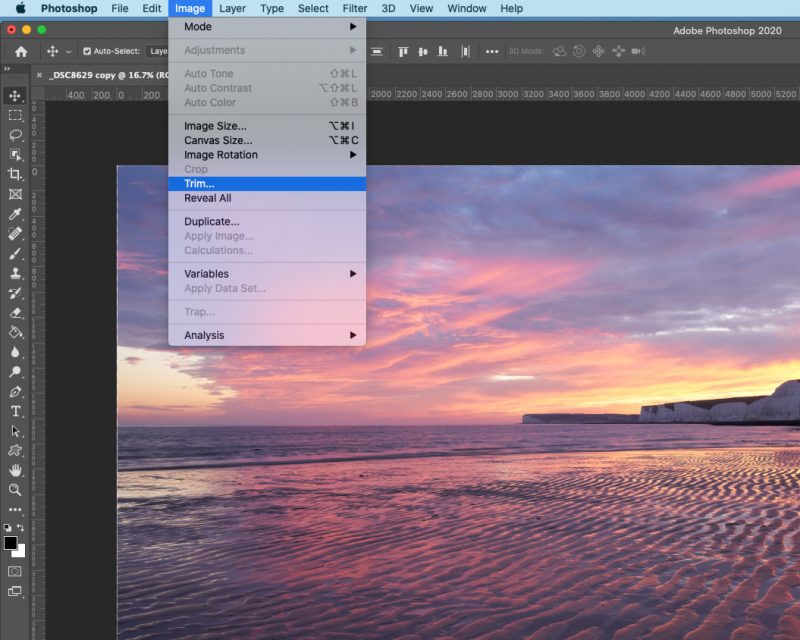
Task: Expand the Mode submenu
Action: coord(230,27)
